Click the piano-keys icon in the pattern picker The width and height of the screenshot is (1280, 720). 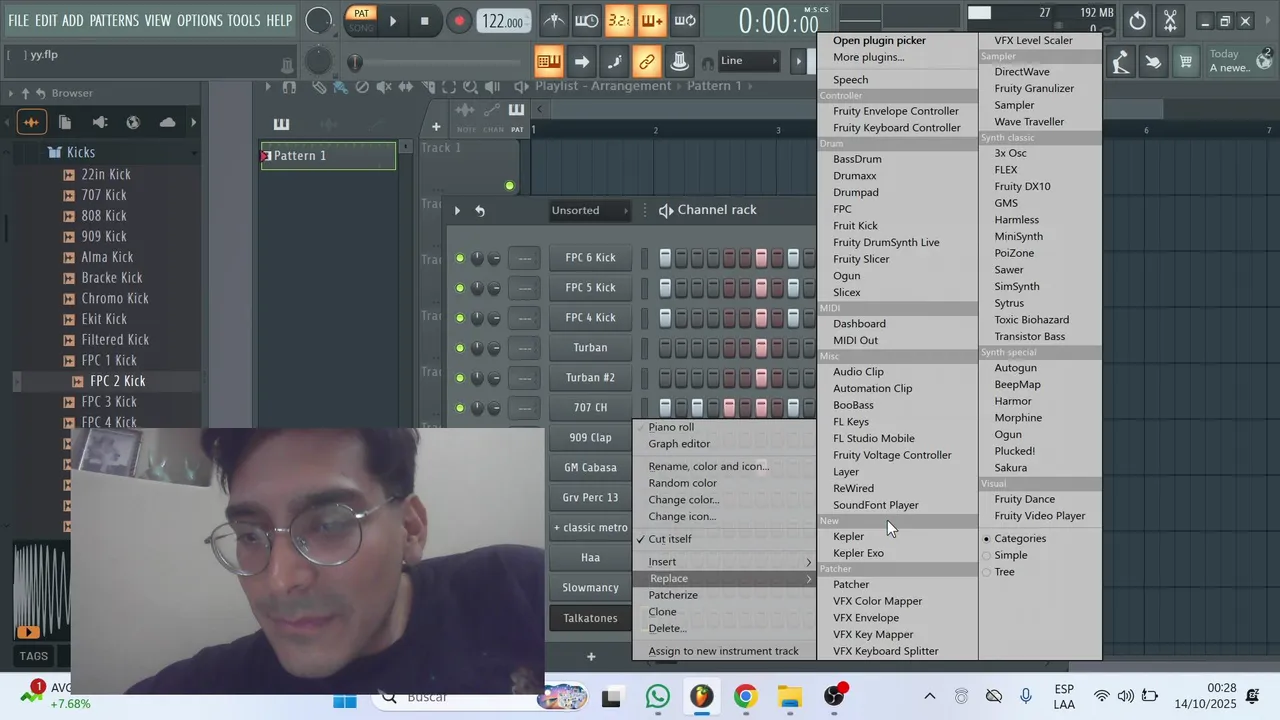coord(281,124)
